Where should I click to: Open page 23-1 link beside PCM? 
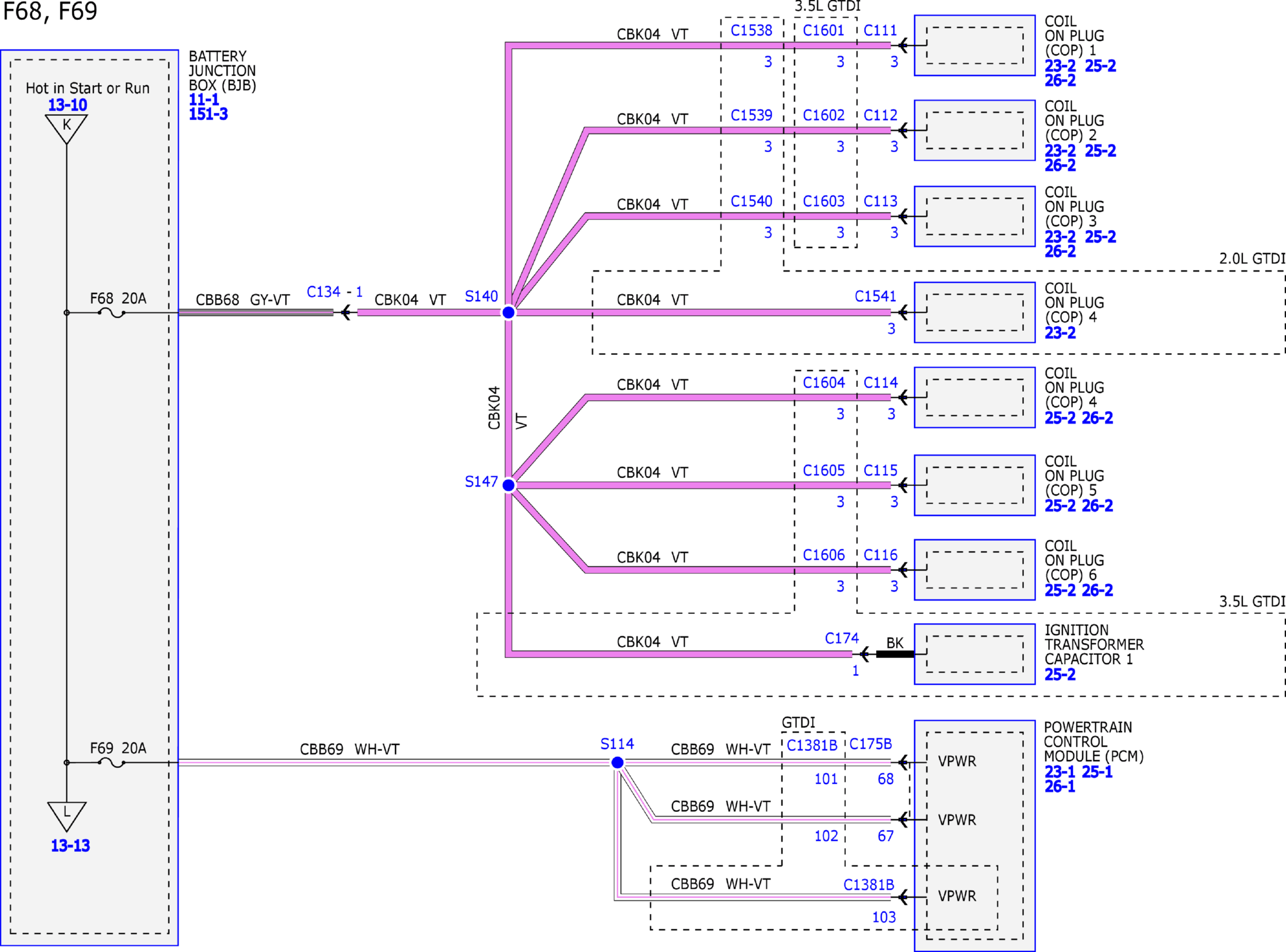pyautogui.click(x=1060, y=772)
